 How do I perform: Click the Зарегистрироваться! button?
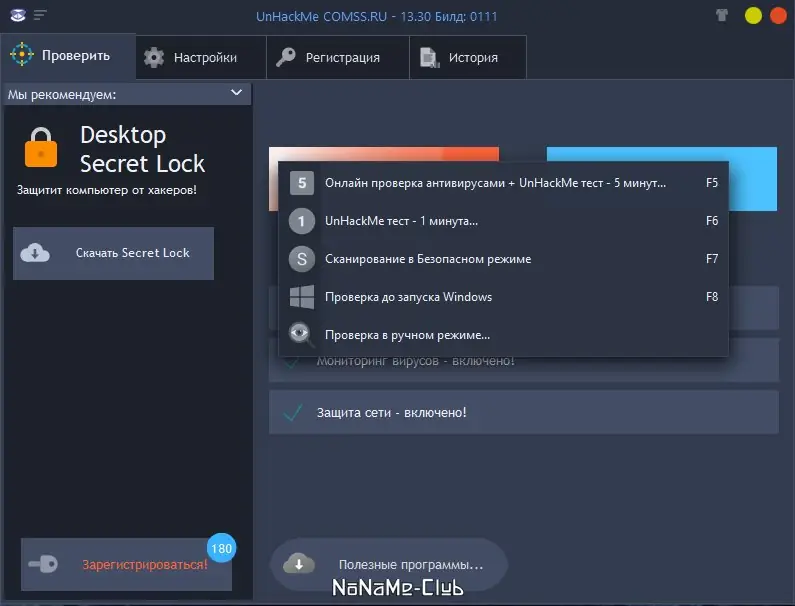coord(126,564)
